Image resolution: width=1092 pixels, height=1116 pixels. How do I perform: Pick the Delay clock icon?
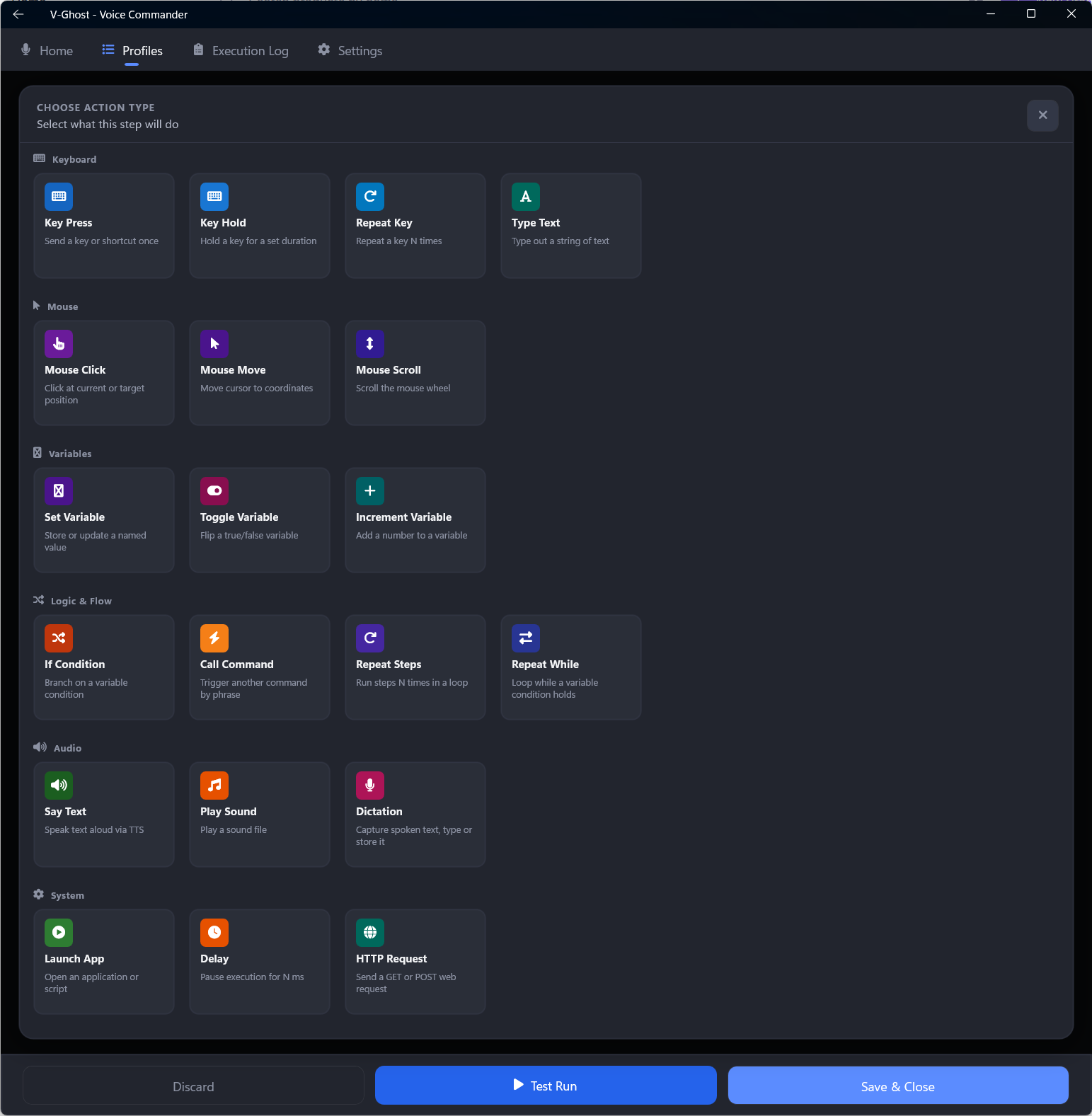coord(214,933)
